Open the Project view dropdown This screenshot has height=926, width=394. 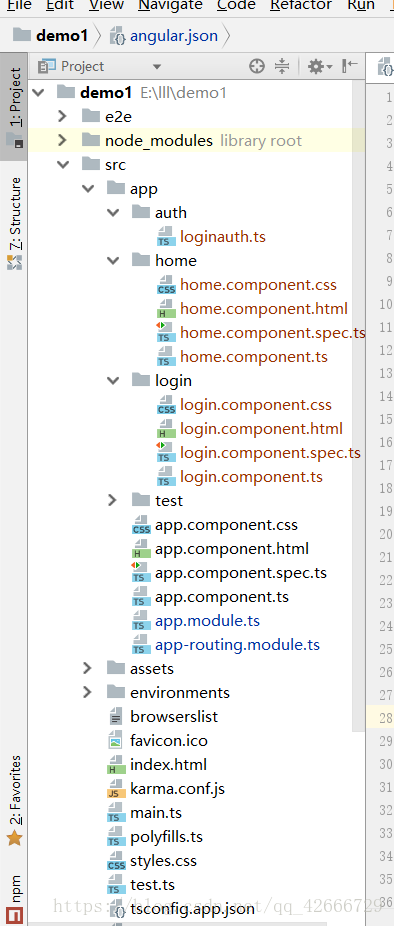[x=157, y=67]
